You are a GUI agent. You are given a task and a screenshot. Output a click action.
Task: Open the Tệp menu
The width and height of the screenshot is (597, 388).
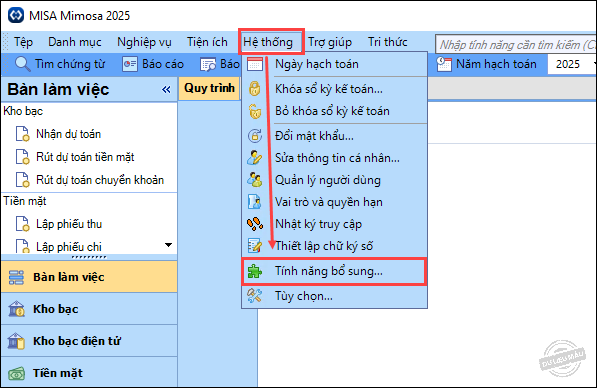tap(24, 42)
